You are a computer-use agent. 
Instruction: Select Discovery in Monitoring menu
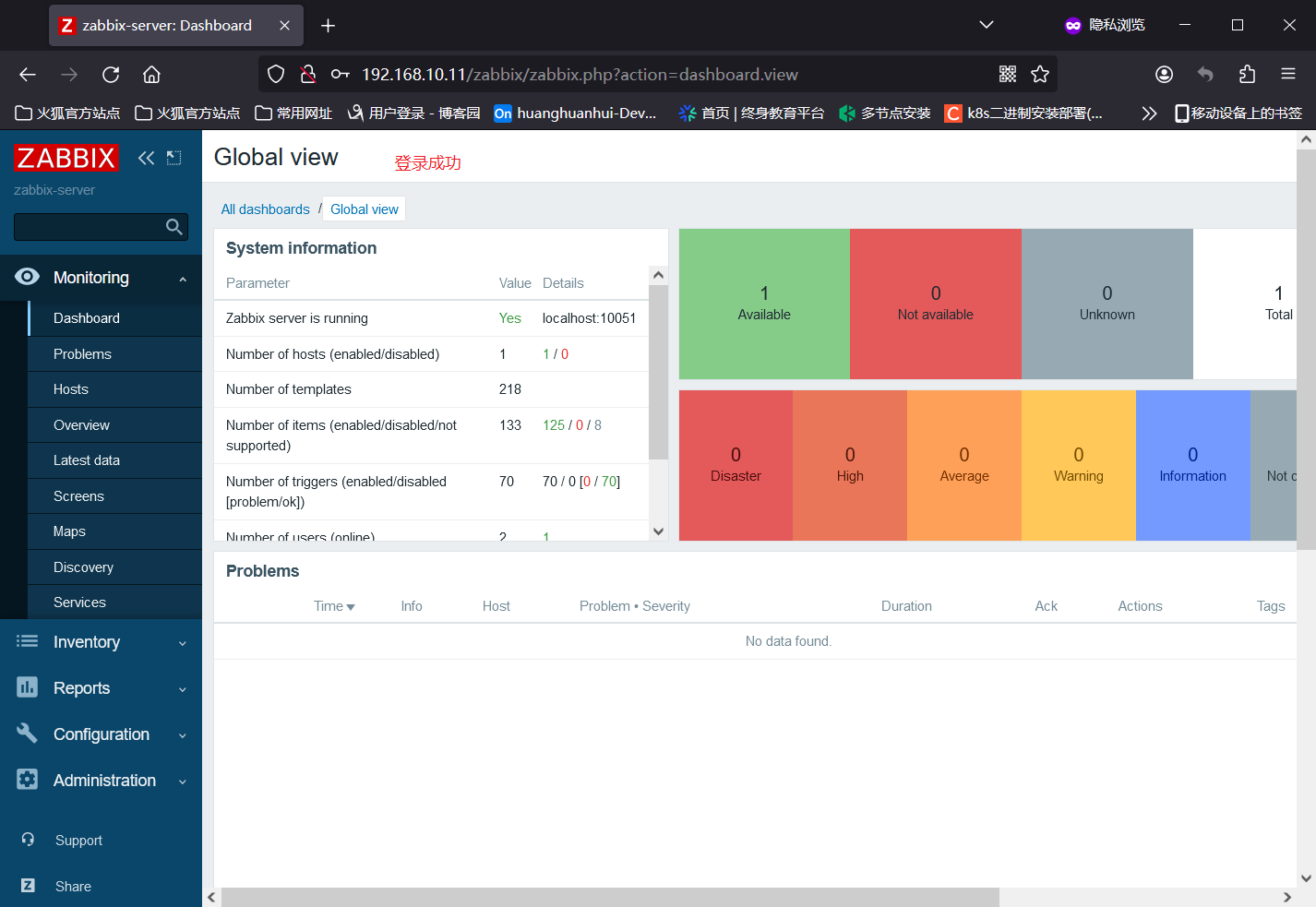tap(115, 567)
